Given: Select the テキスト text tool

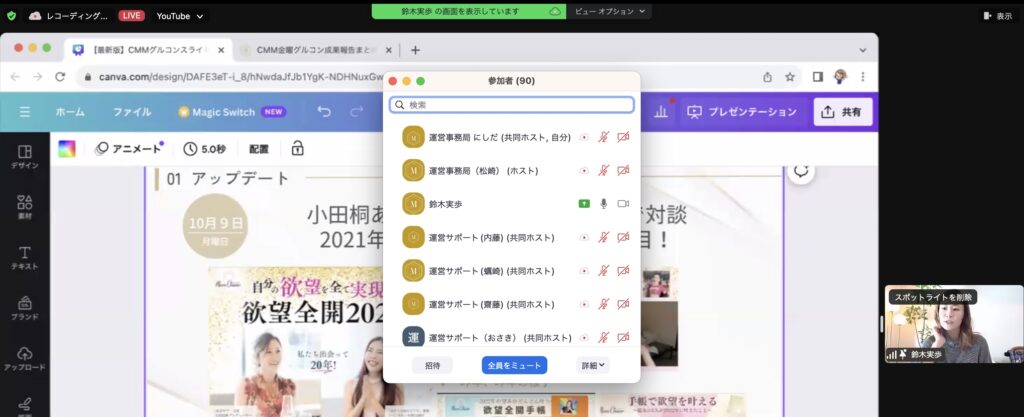Looking at the screenshot, I should pos(25,258).
